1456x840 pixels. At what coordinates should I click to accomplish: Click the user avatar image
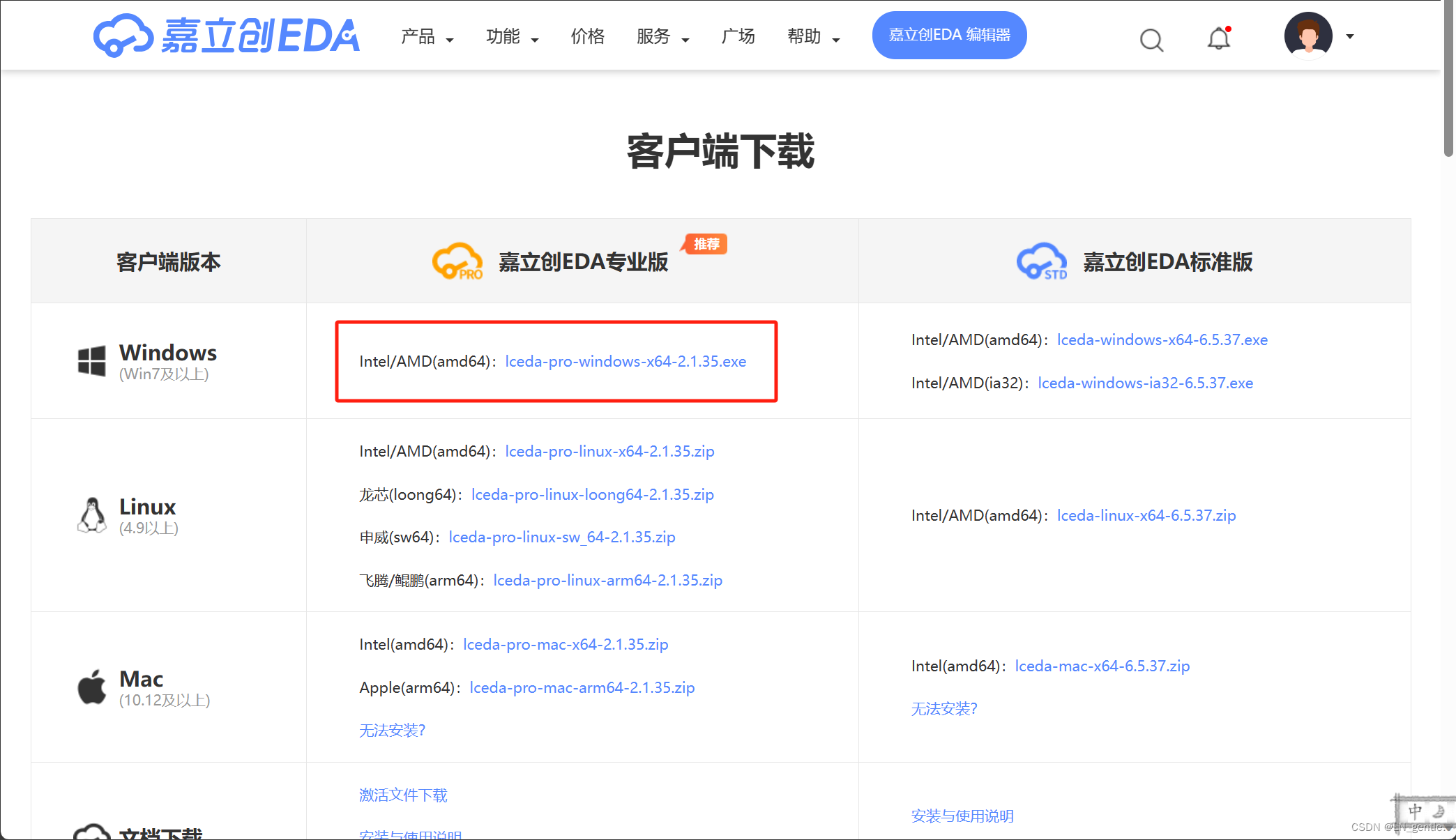[1308, 35]
